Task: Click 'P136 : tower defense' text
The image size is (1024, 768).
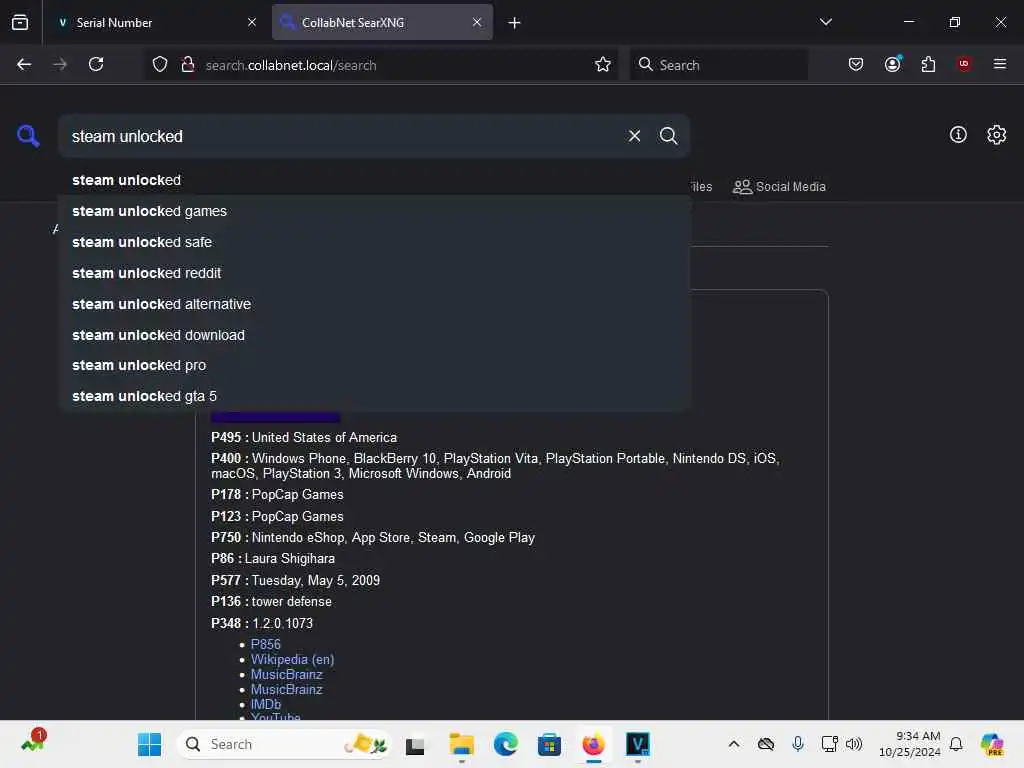Action: pos(271,601)
